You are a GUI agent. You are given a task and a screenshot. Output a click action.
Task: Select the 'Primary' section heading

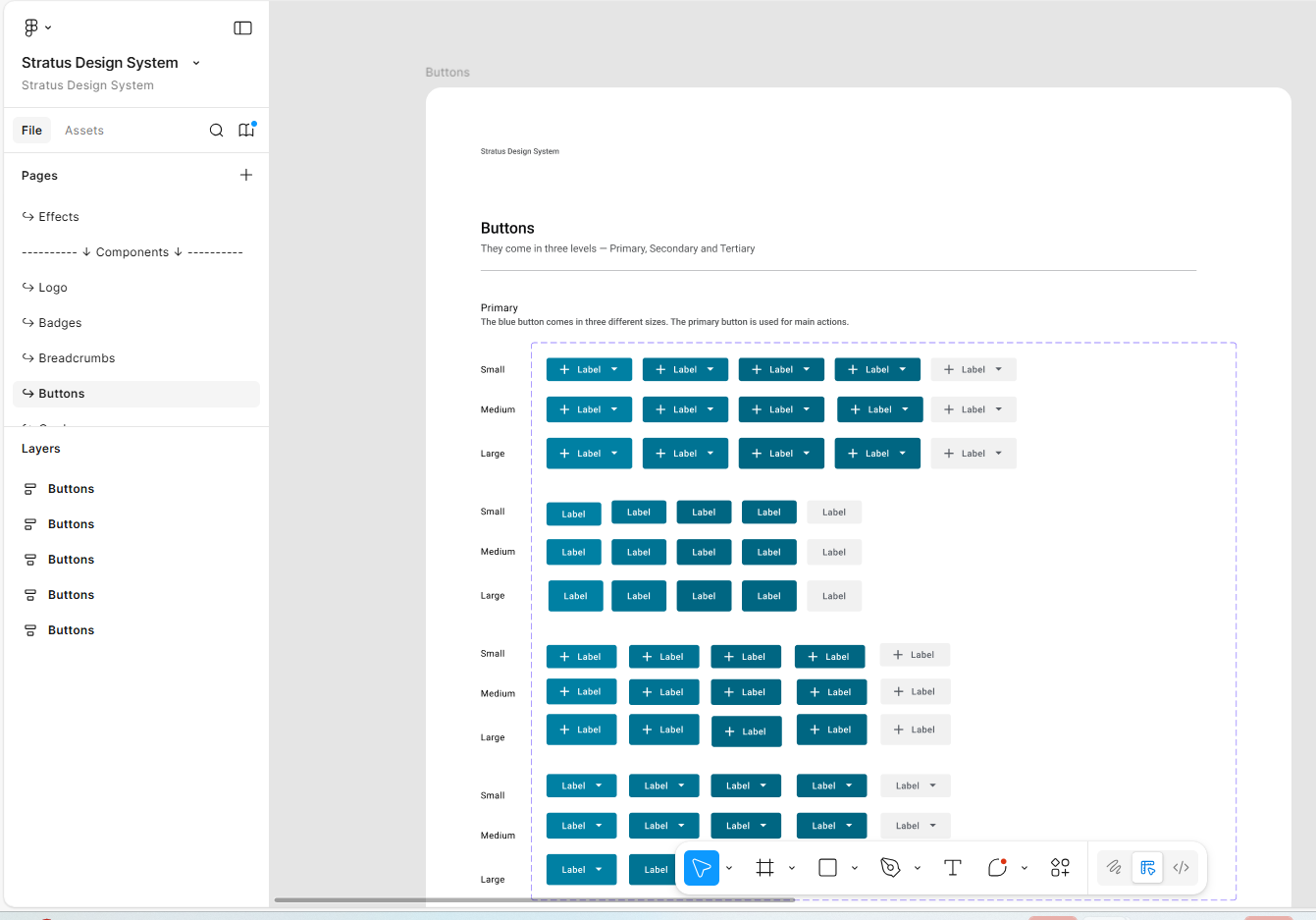[x=500, y=307]
